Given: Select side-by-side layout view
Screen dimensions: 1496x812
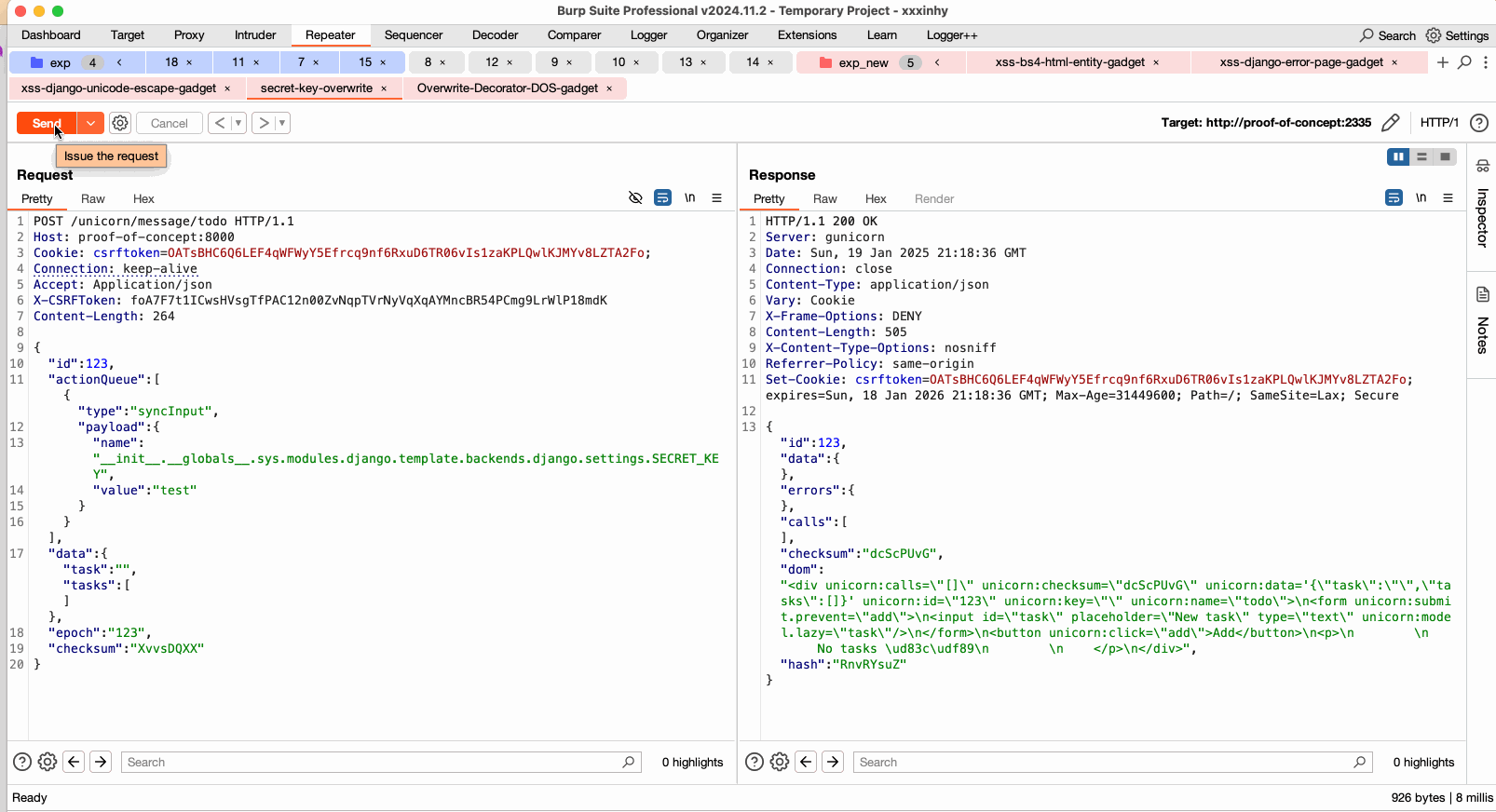Looking at the screenshot, I should pos(1398,156).
